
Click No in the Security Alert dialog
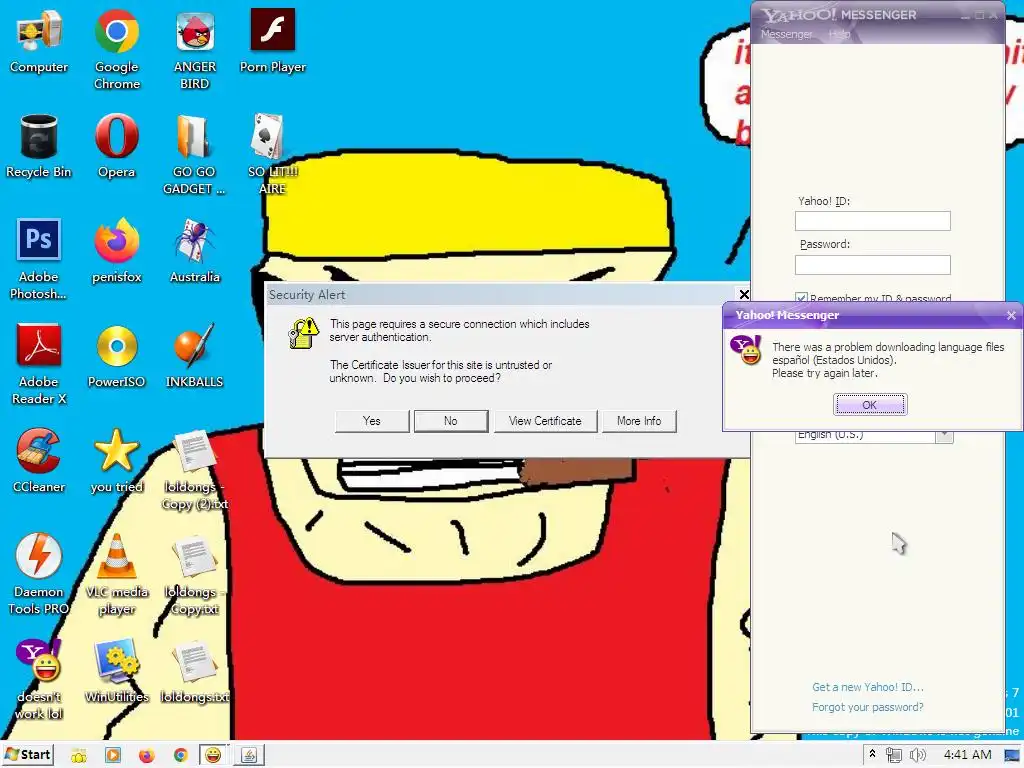451,421
